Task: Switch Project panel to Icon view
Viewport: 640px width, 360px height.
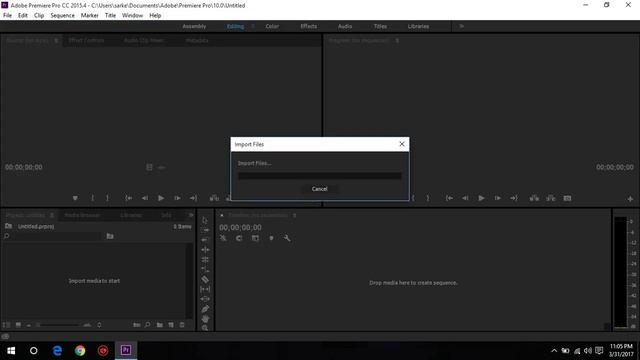Action: [x=18, y=325]
